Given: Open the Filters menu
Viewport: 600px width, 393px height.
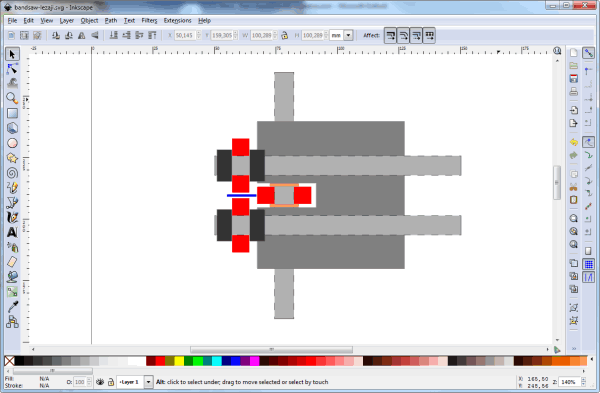Looking at the screenshot, I should coord(149,21).
